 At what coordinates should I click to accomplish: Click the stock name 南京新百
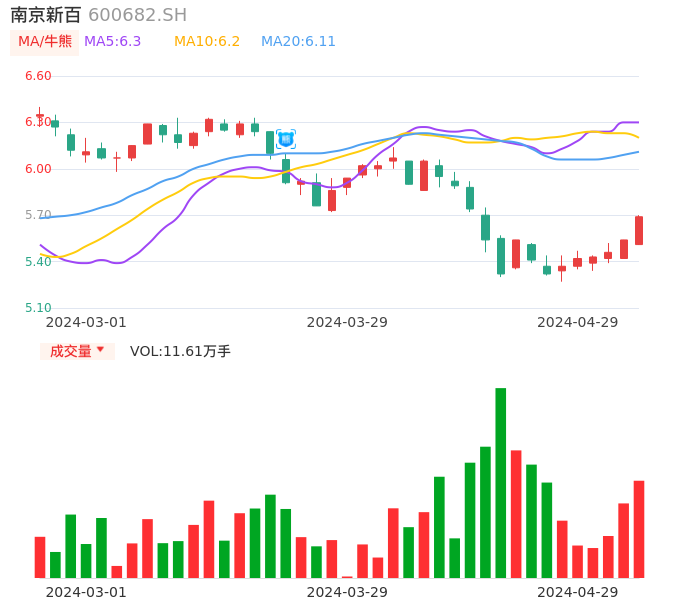pos(46,15)
